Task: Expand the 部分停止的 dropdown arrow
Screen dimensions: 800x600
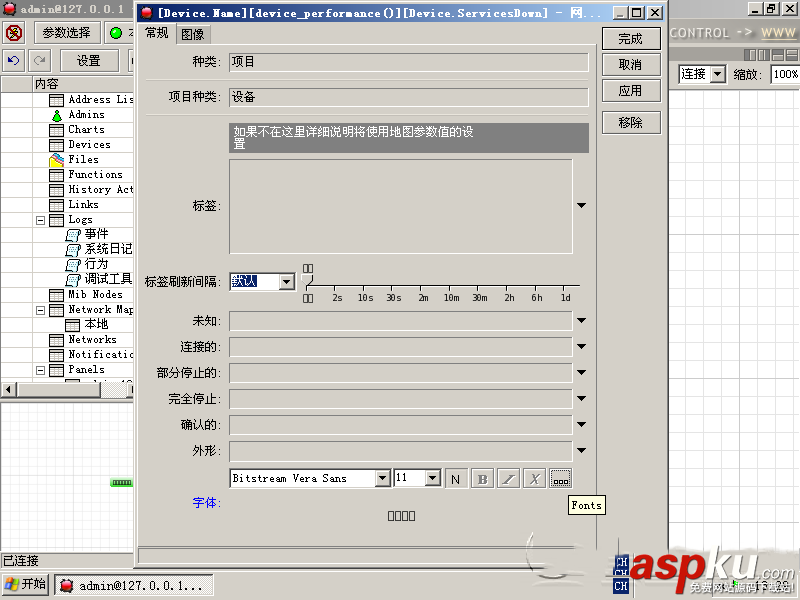Action: pyautogui.click(x=582, y=372)
